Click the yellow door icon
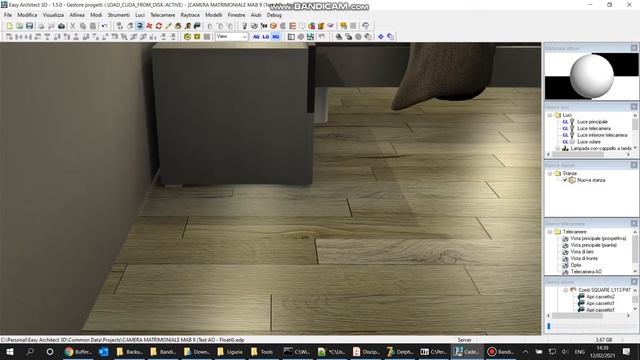Viewport: 640px width, 360px height. [321, 26]
